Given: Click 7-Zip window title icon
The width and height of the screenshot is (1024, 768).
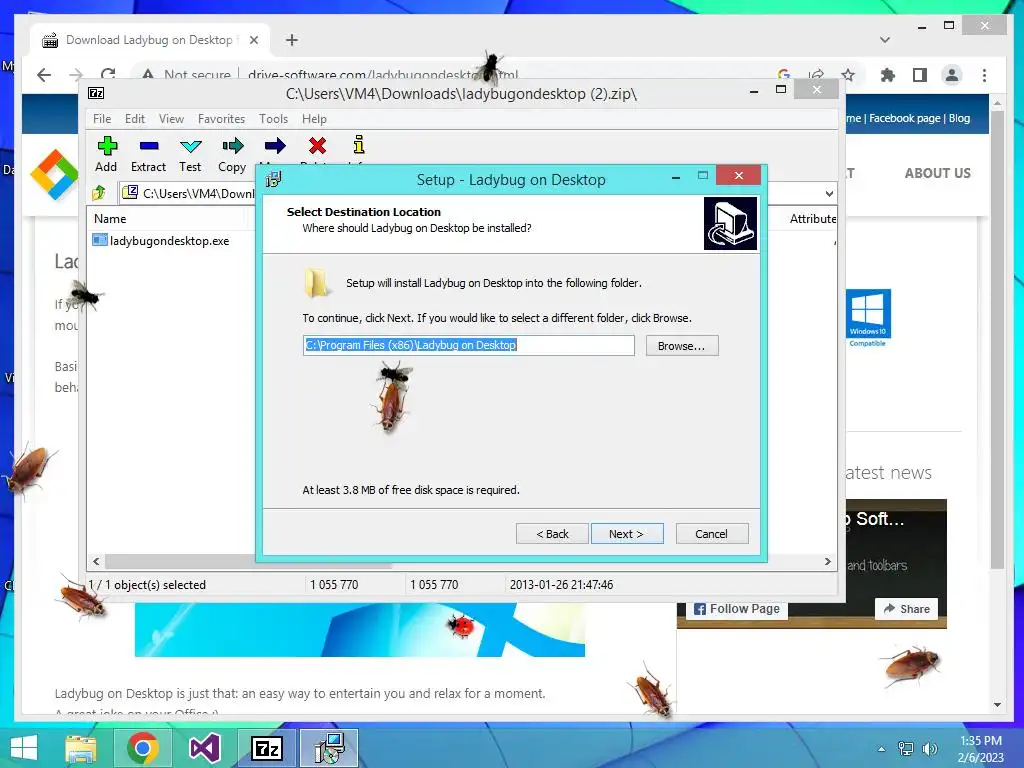Looking at the screenshot, I should tap(96, 93).
